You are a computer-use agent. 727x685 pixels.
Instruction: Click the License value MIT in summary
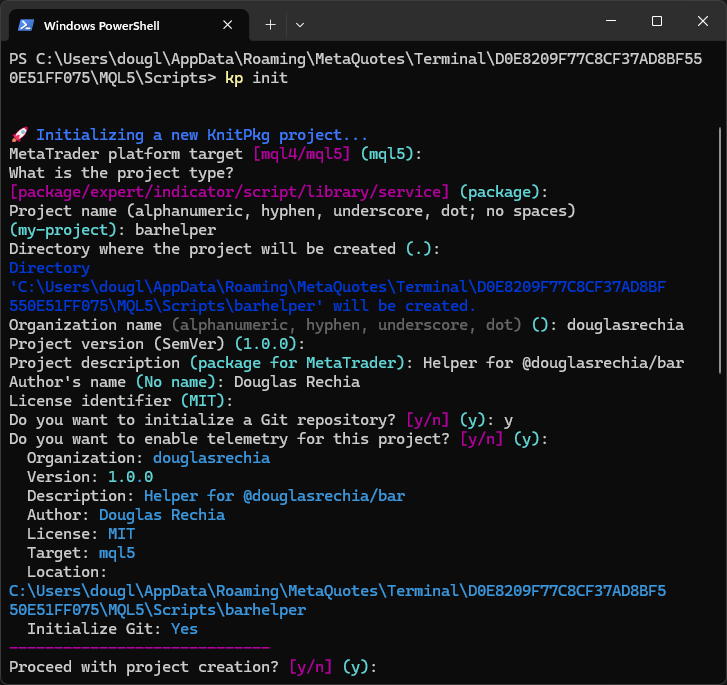121,534
